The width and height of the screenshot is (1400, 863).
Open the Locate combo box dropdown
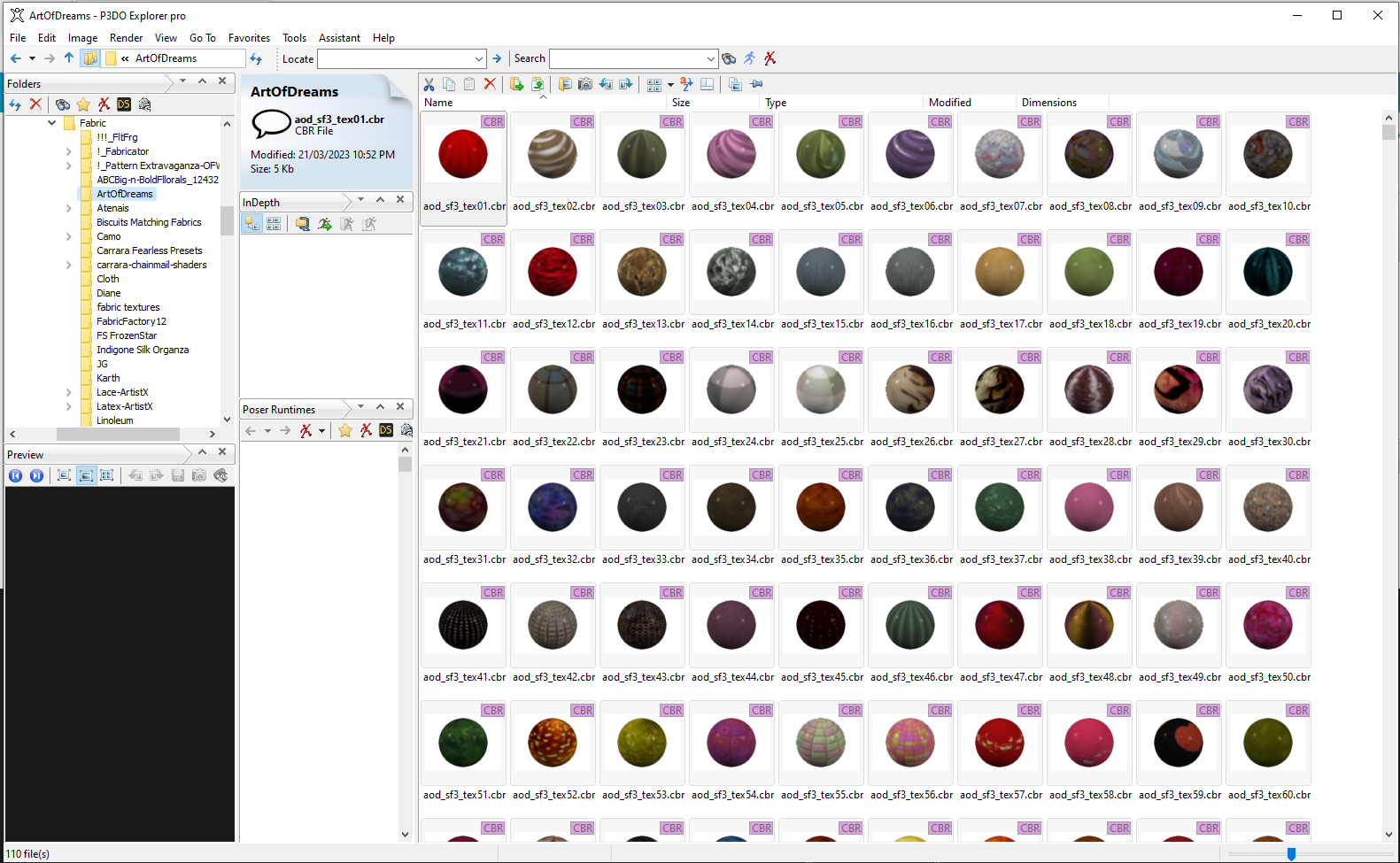point(479,59)
